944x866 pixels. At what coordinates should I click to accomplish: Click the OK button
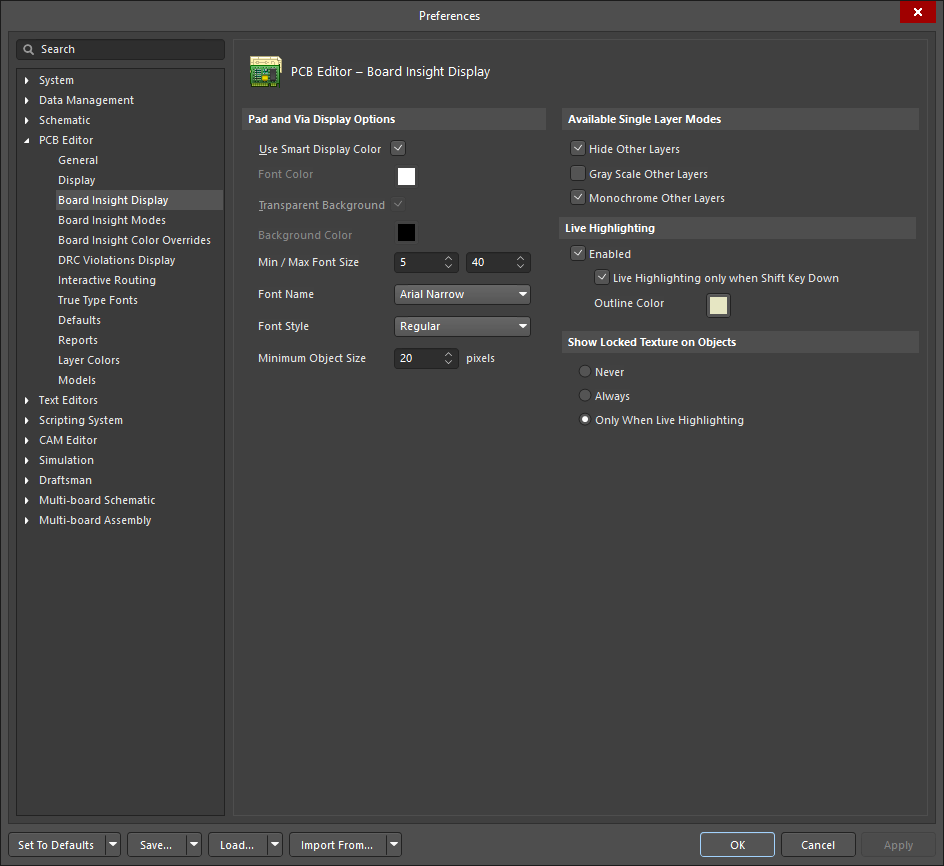point(737,844)
